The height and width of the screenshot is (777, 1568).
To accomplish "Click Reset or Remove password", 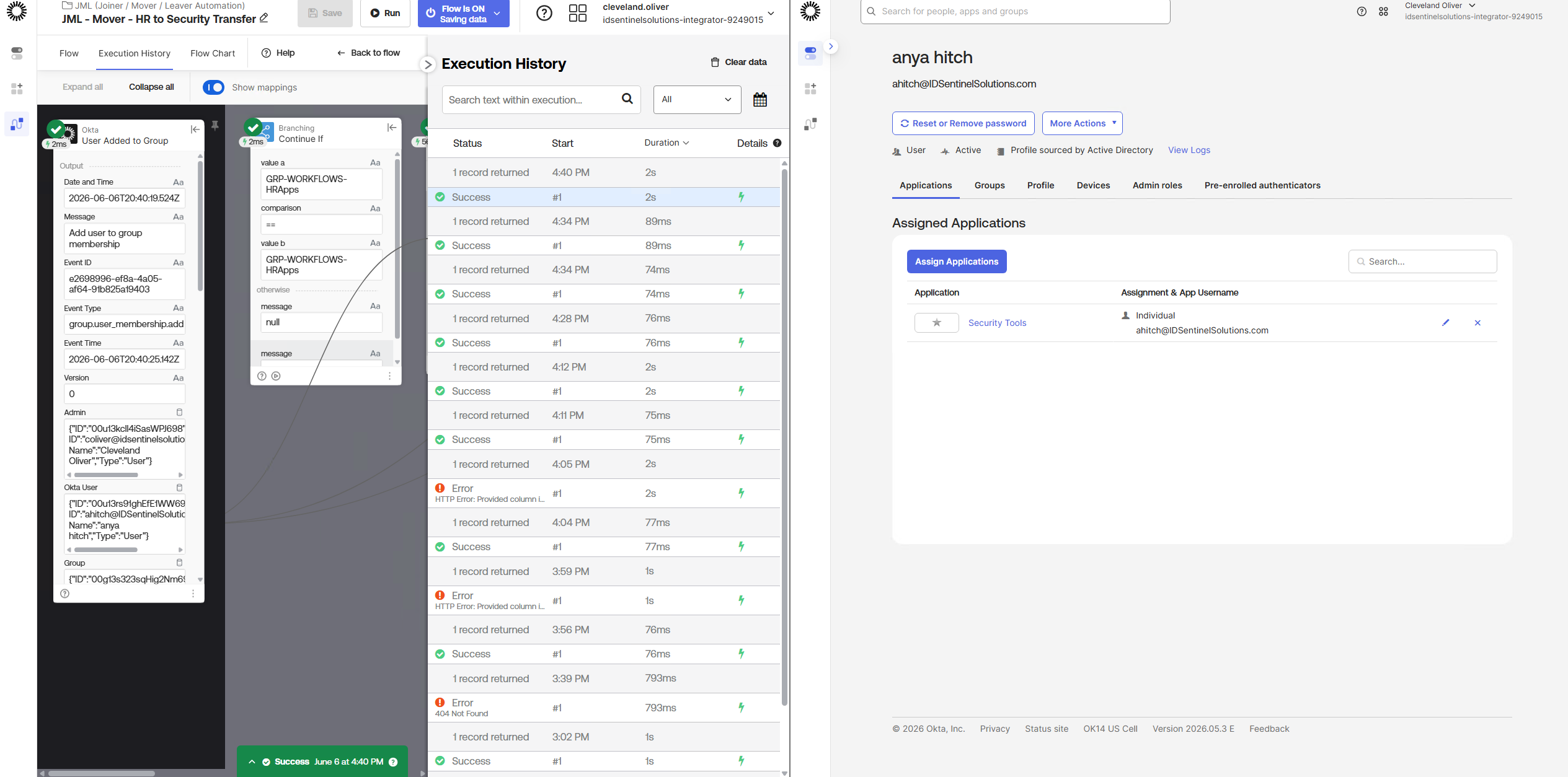I will [963, 123].
